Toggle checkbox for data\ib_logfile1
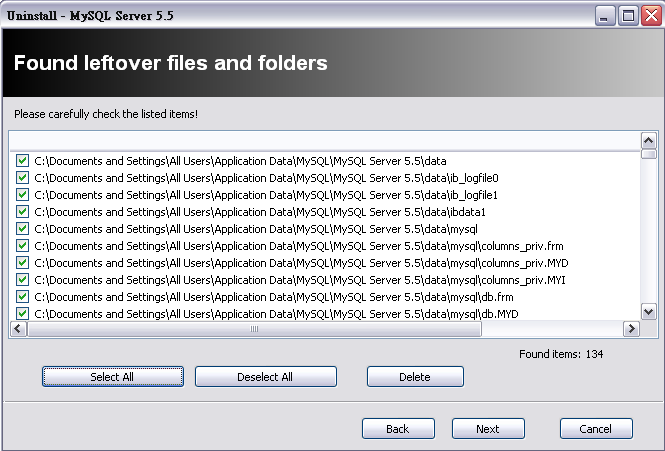The height and width of the screenshot is (451, 665). tap(22, 195)
